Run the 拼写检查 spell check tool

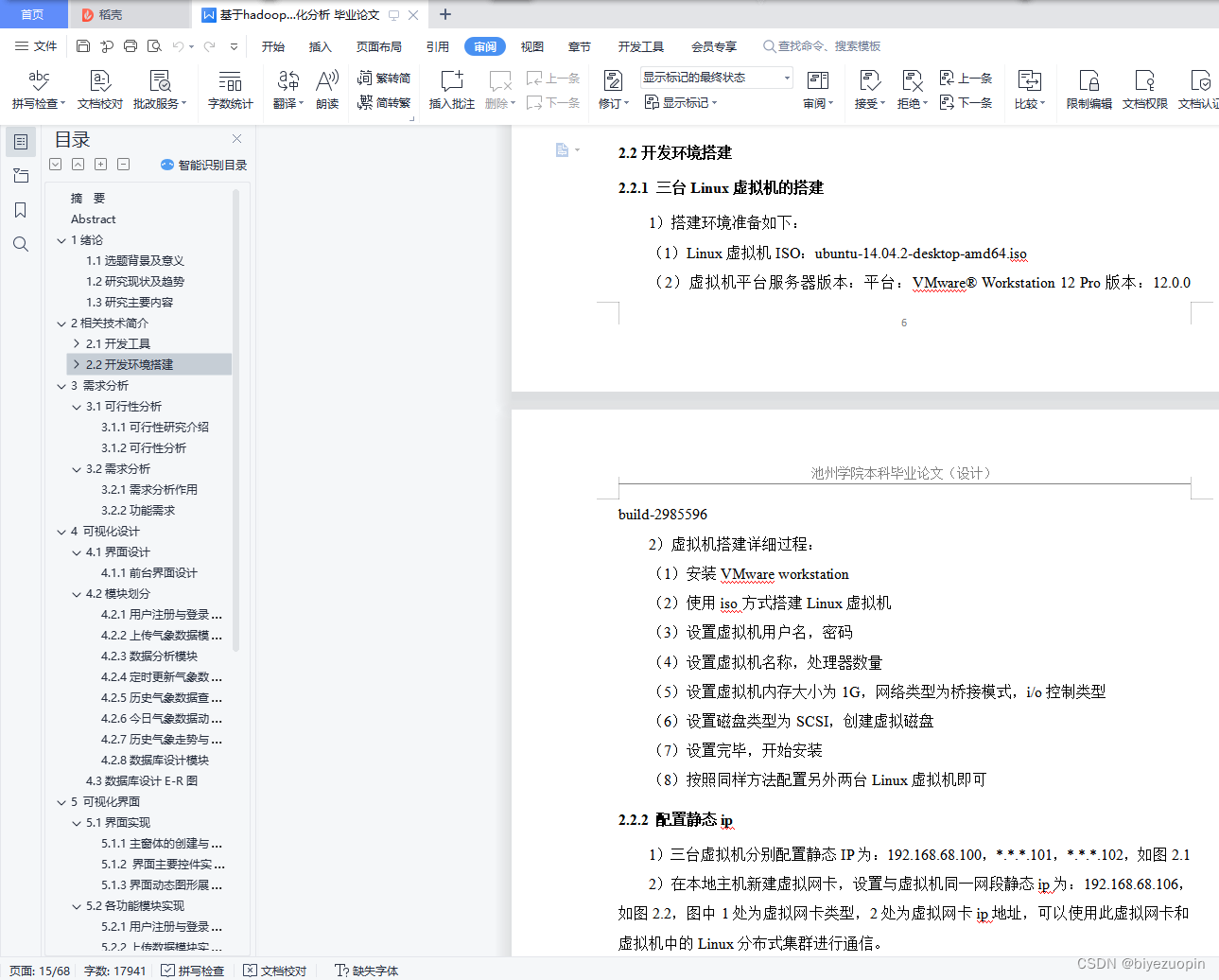click(39, 90)
